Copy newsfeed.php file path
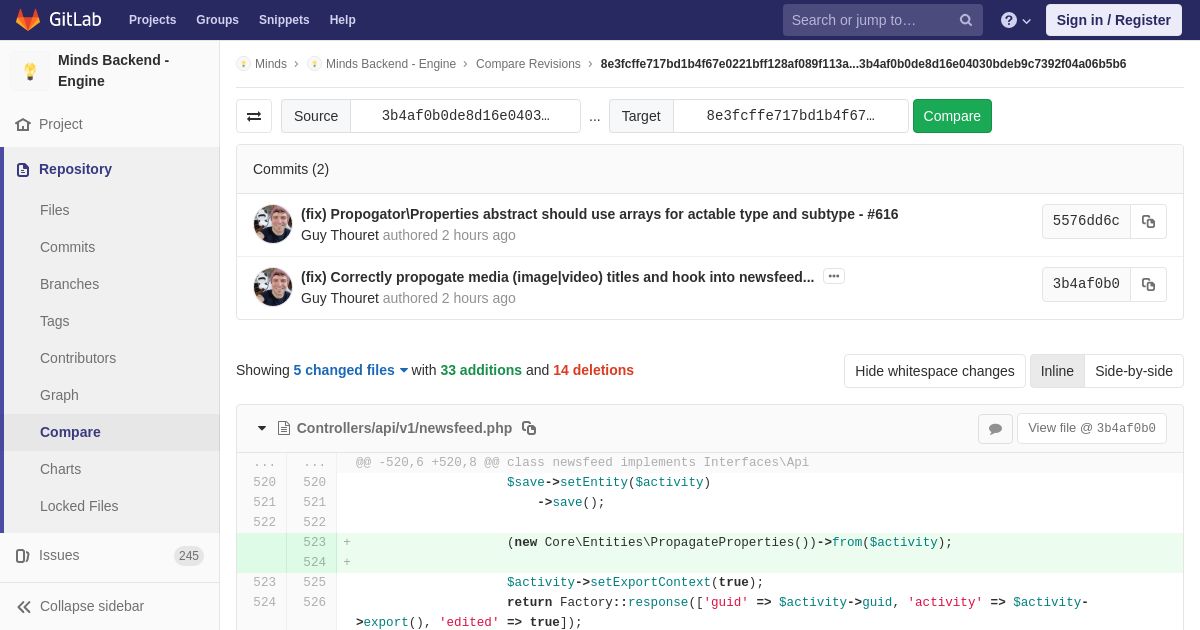The image size is (1200, 630). (x=529, y=428)
